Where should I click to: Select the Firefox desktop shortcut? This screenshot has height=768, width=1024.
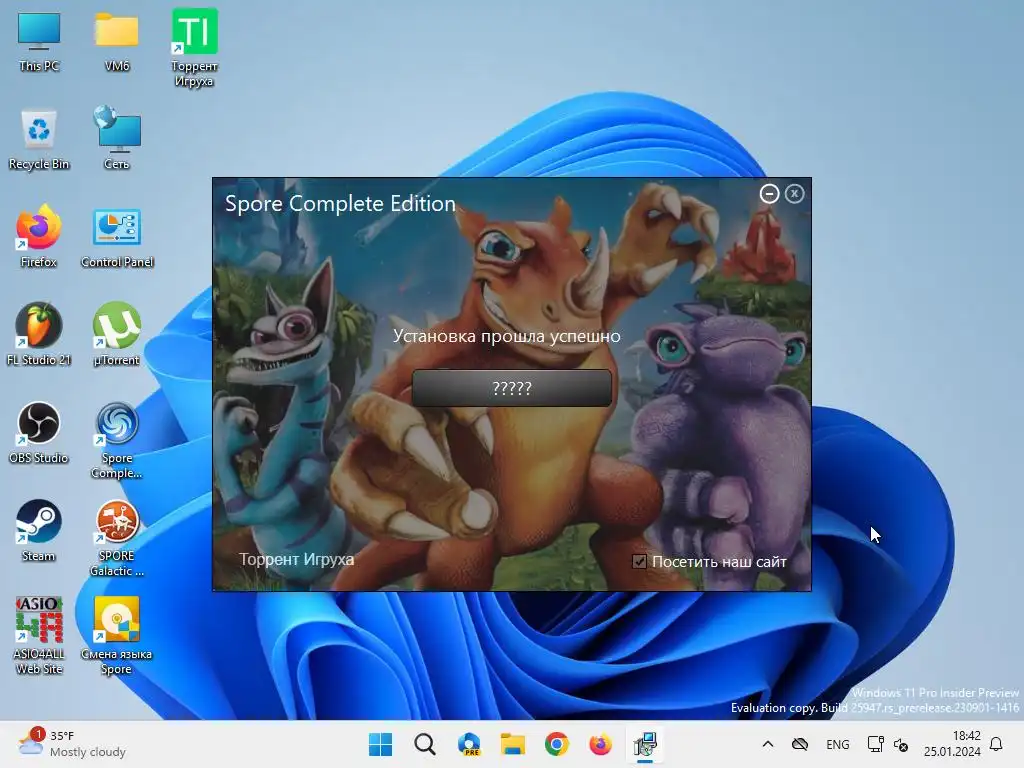pyautogui.click(x=39, y=236)
